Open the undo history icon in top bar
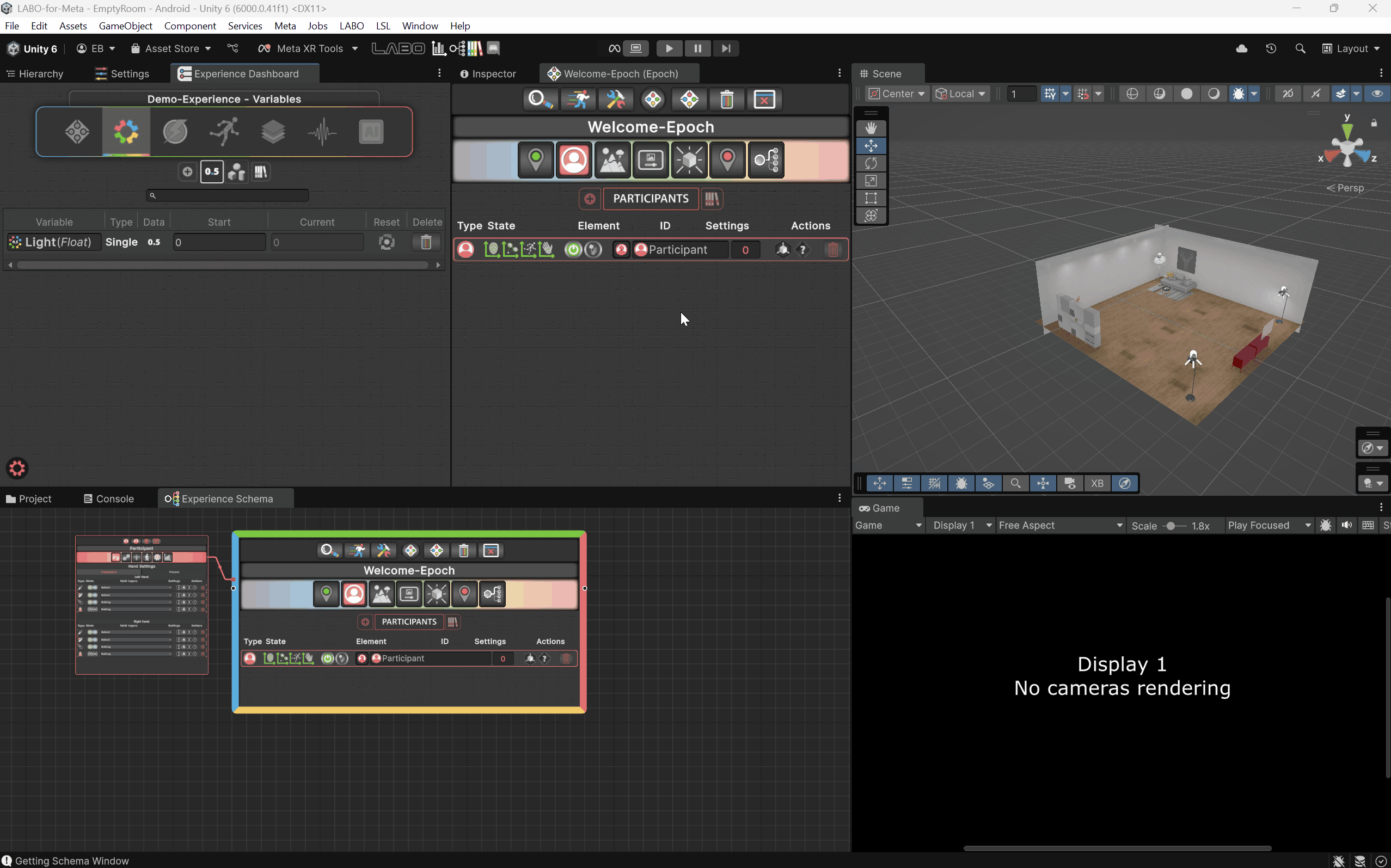Viewport: 1391px width, 868px height. coord(1271,49)
